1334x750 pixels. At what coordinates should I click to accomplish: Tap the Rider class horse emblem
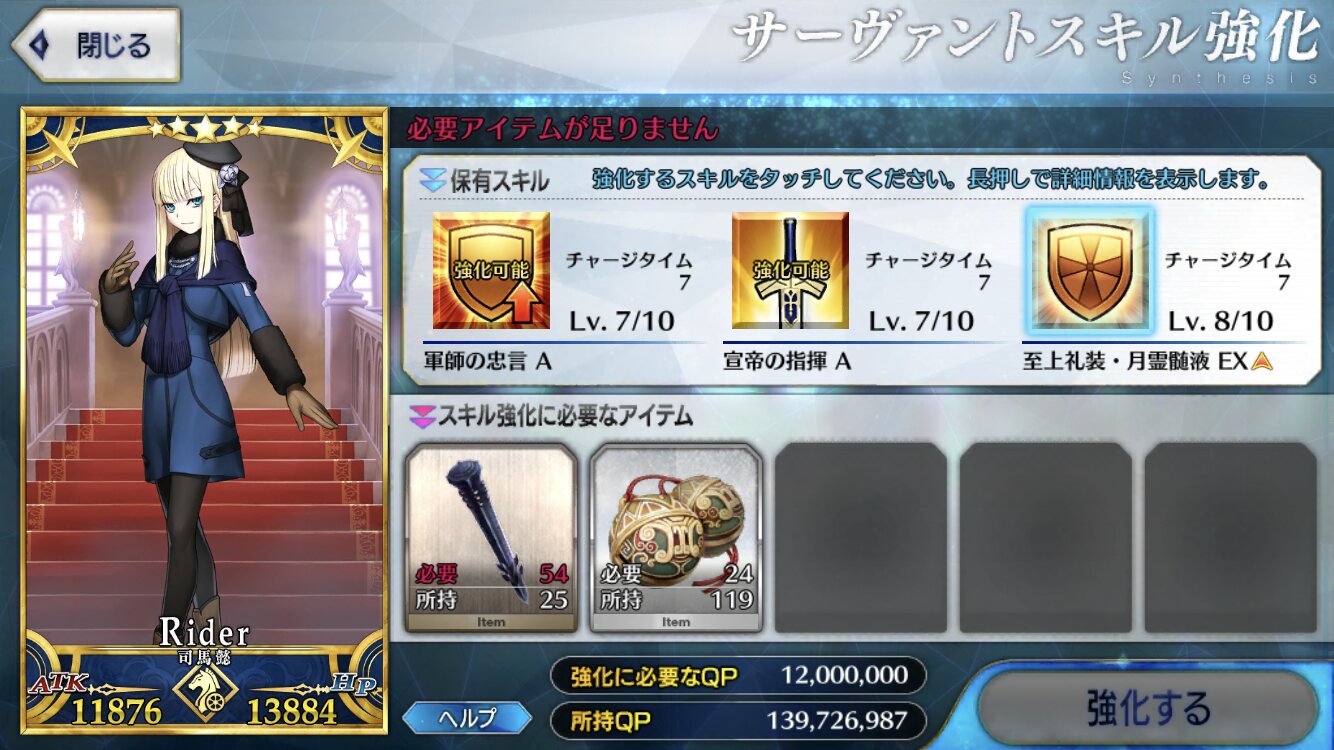click(205, 691)
